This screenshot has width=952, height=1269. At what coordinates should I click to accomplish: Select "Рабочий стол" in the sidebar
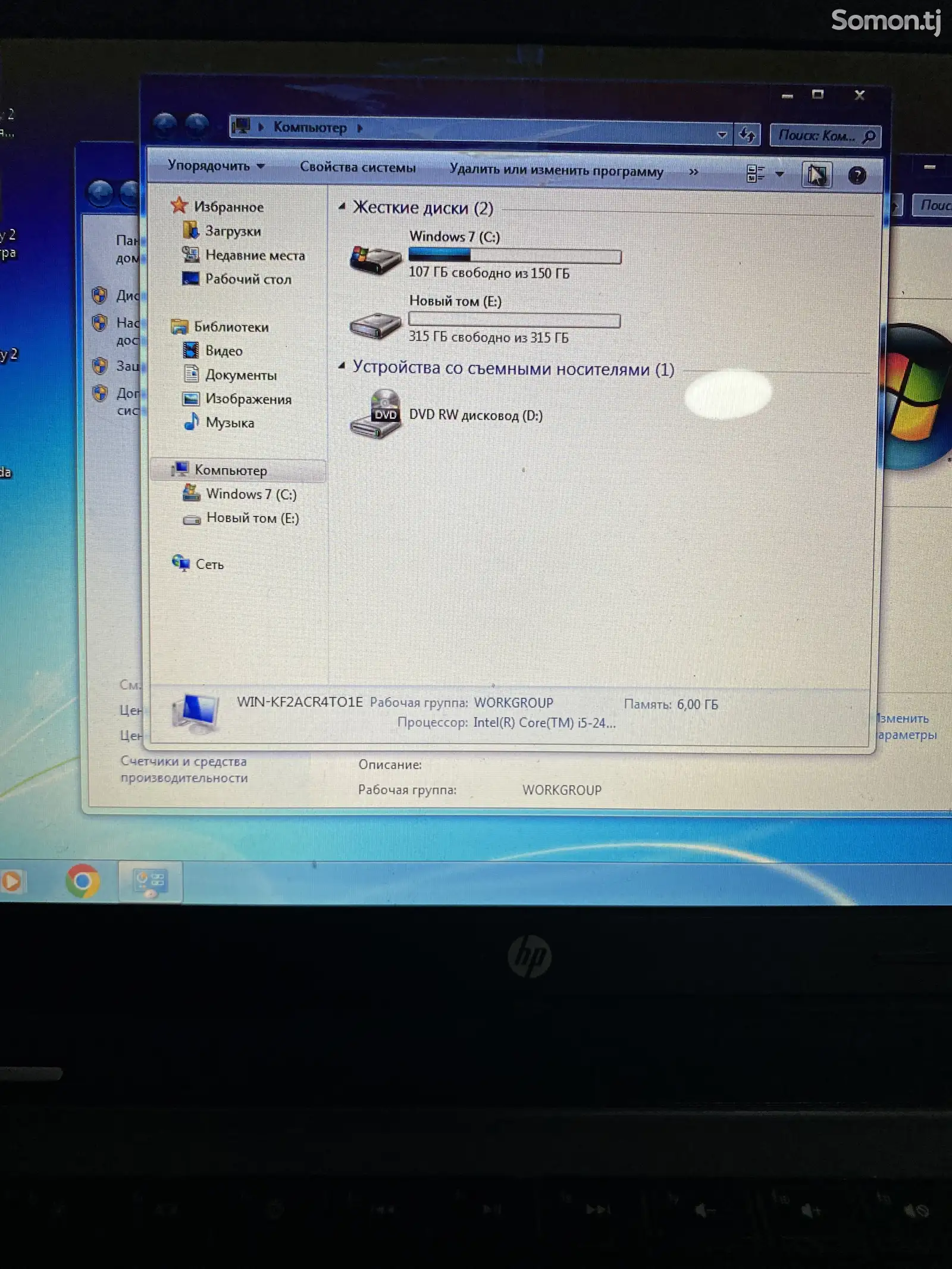click(x=248, y=279)
